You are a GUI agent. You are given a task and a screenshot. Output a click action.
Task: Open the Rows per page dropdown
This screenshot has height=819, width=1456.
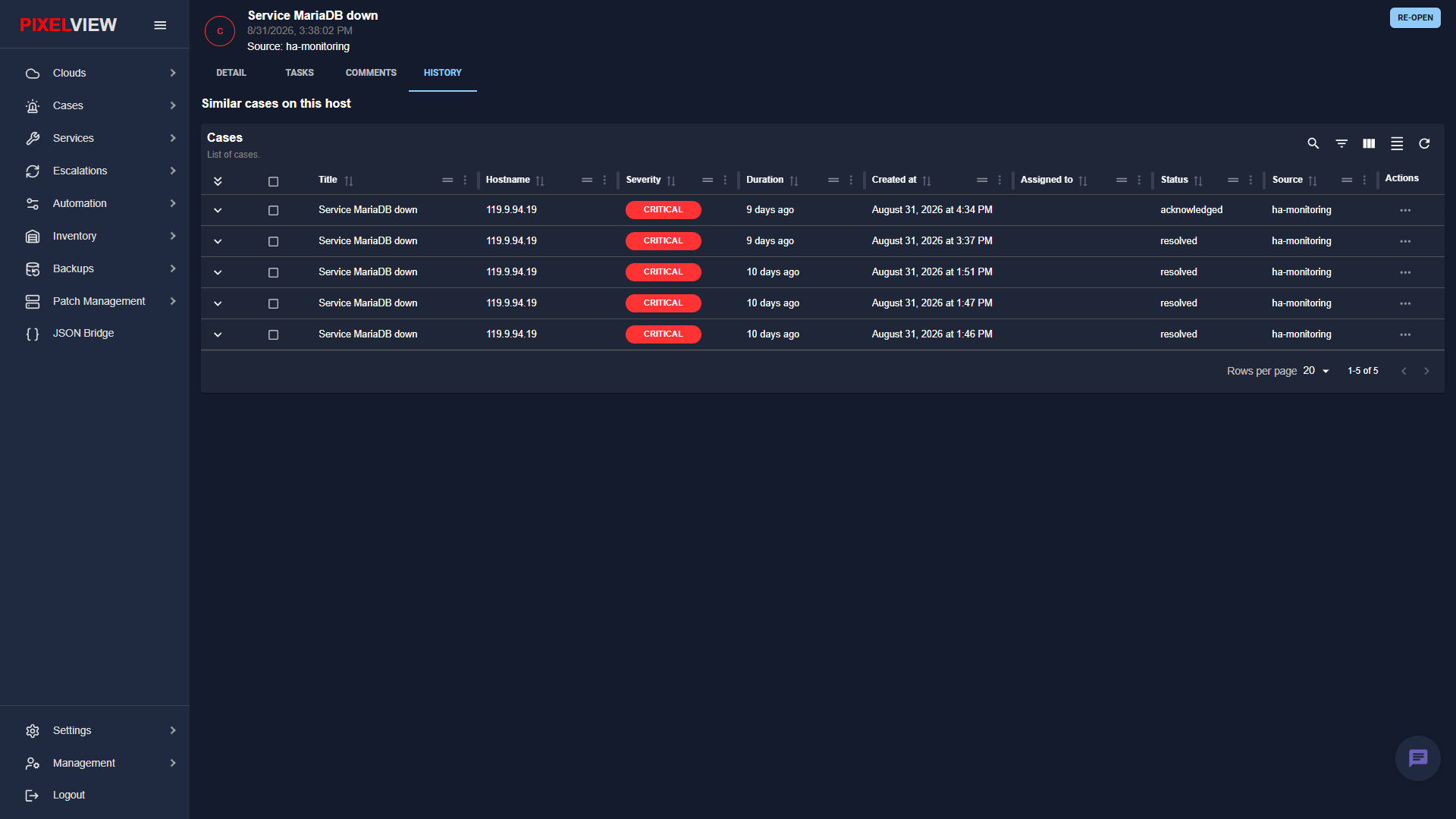(x=1316, y=371)
